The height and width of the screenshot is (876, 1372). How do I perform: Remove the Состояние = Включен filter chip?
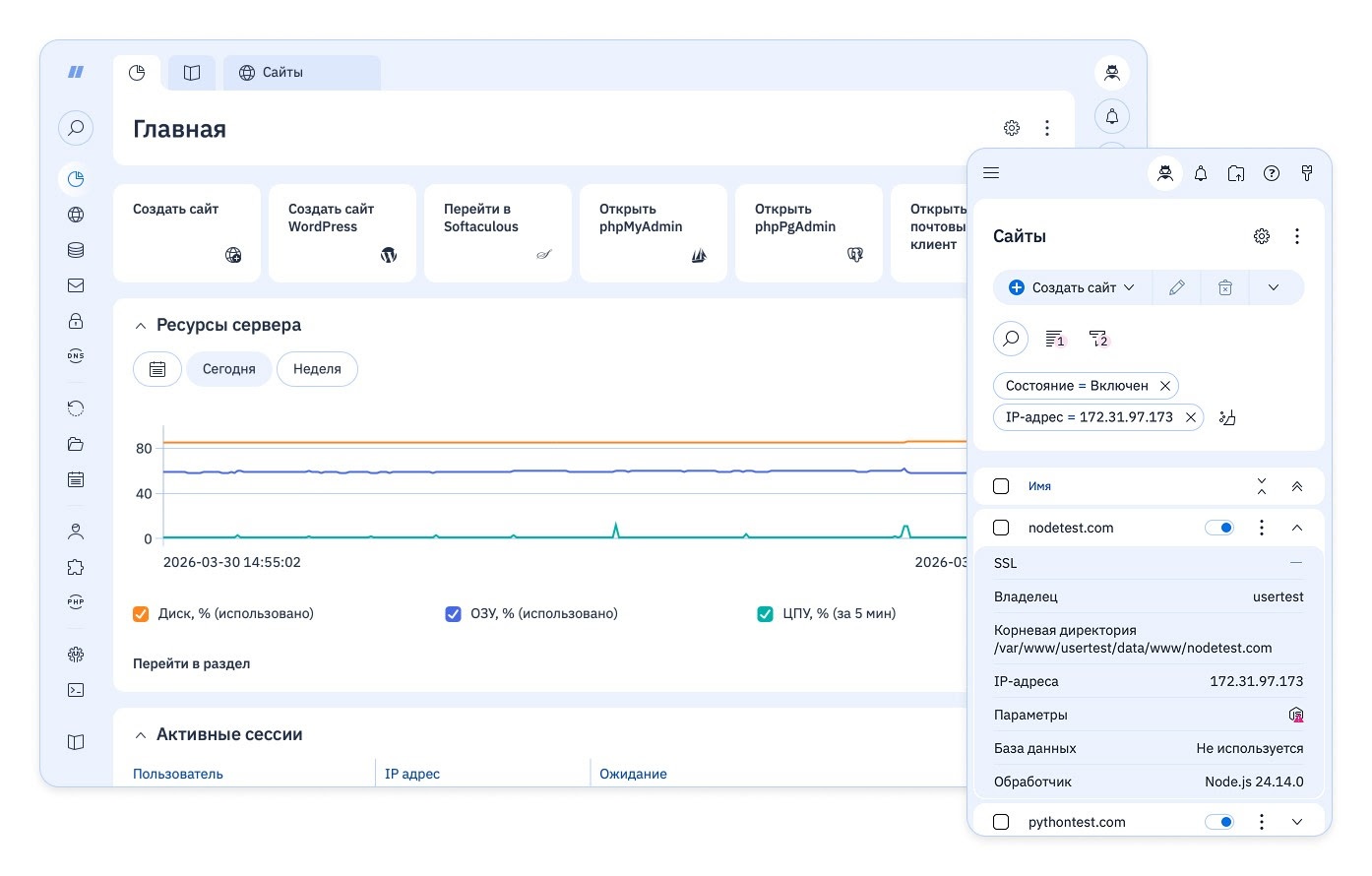[1165, 386]
